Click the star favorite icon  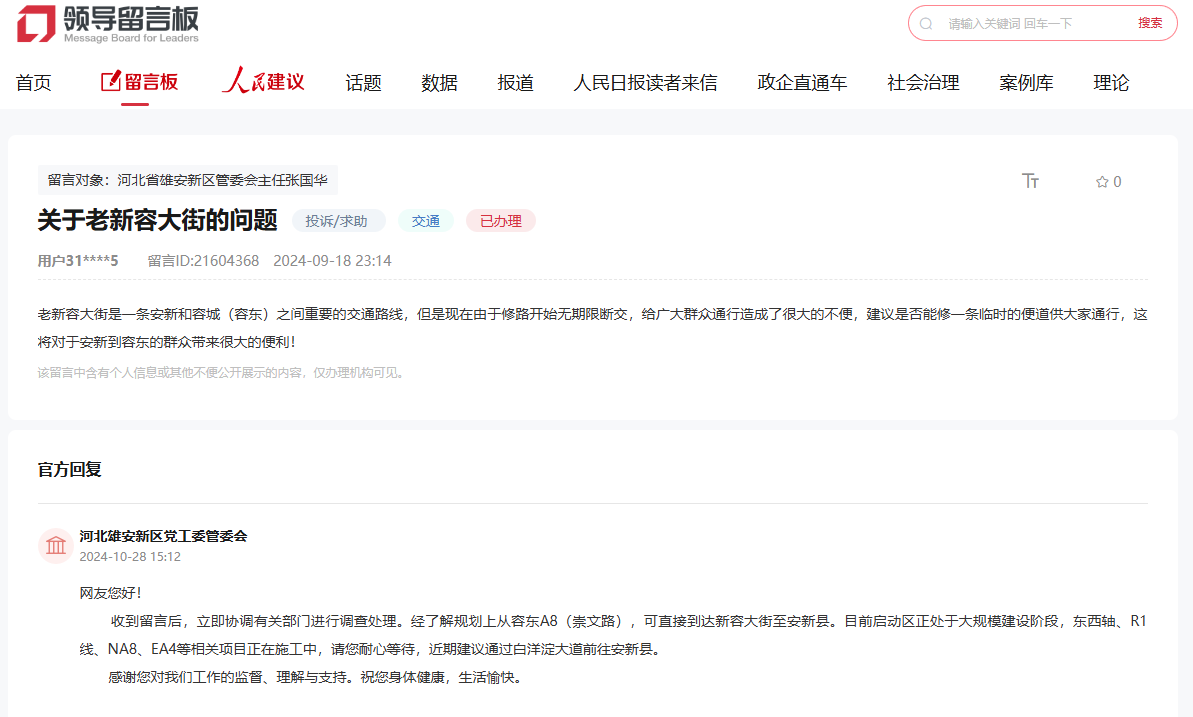pyautogui.click(x=1102, y=182)
